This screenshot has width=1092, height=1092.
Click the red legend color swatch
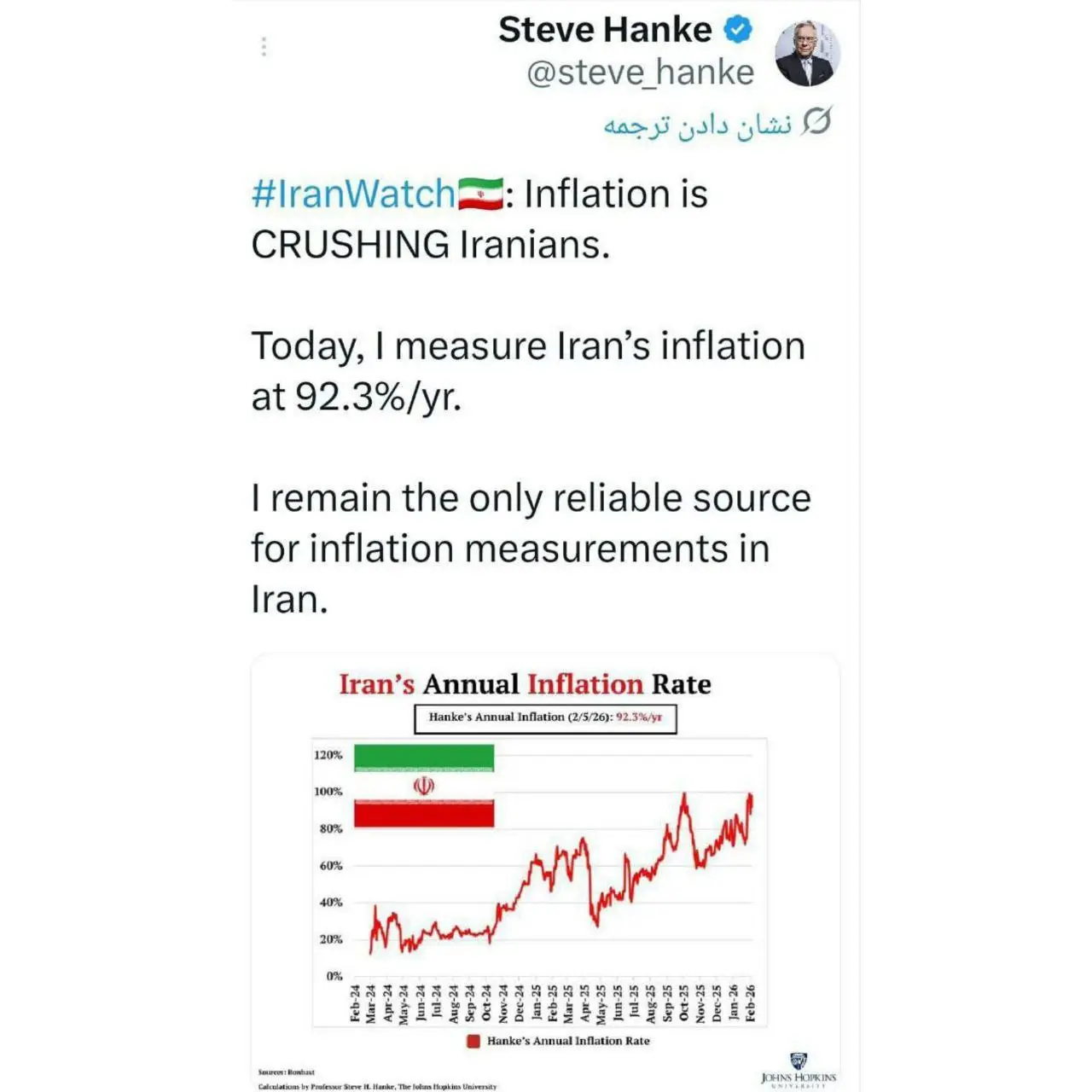coord(473,1041)
